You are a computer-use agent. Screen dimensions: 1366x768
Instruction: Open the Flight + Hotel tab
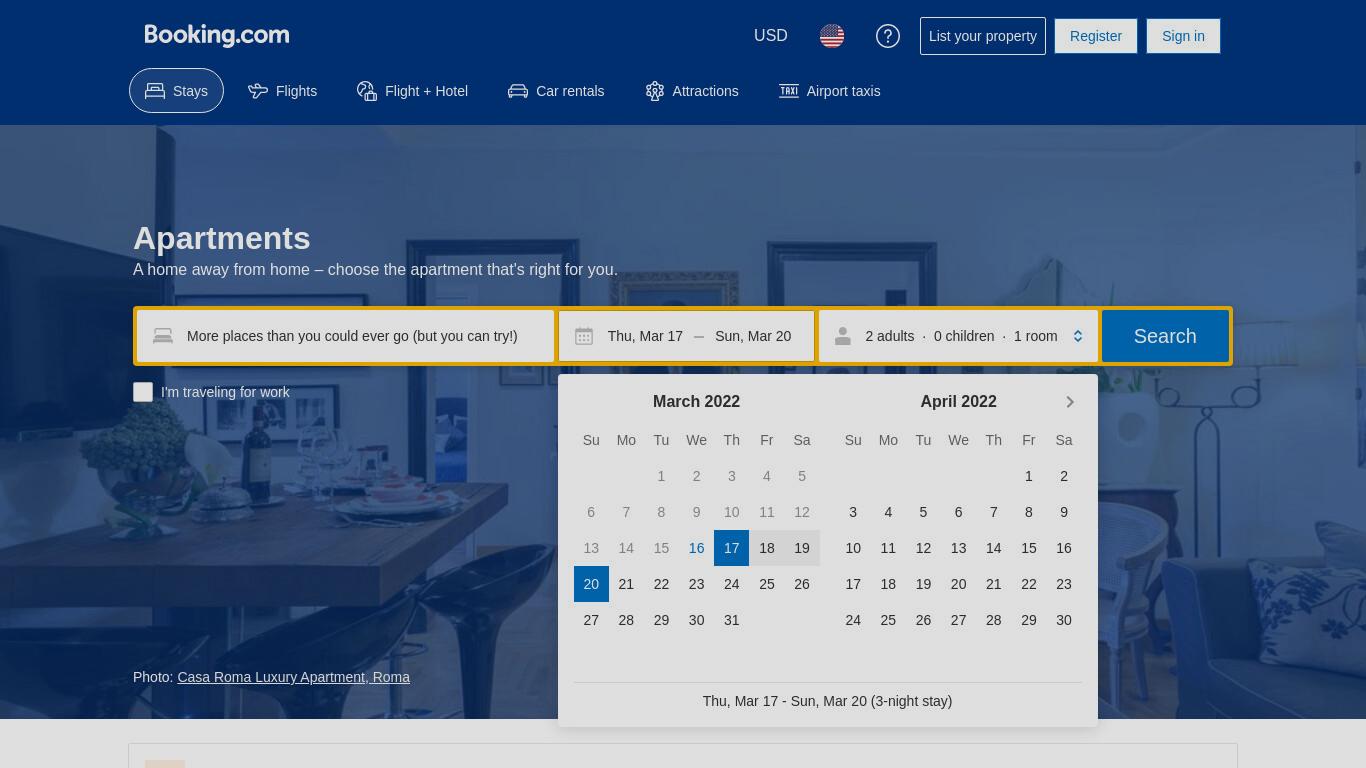point(412,91)
